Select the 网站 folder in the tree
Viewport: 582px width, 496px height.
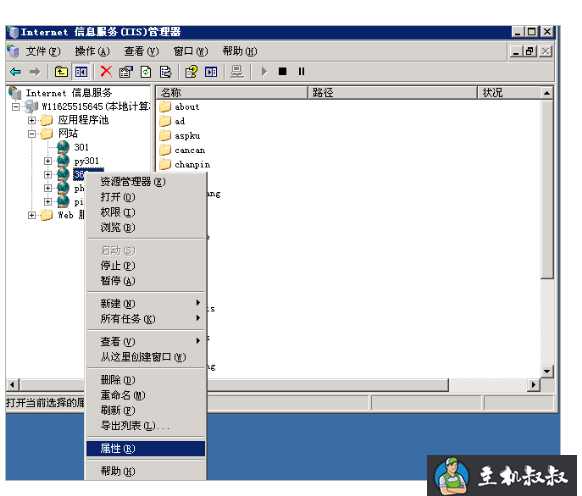click(x=68, y=134)
